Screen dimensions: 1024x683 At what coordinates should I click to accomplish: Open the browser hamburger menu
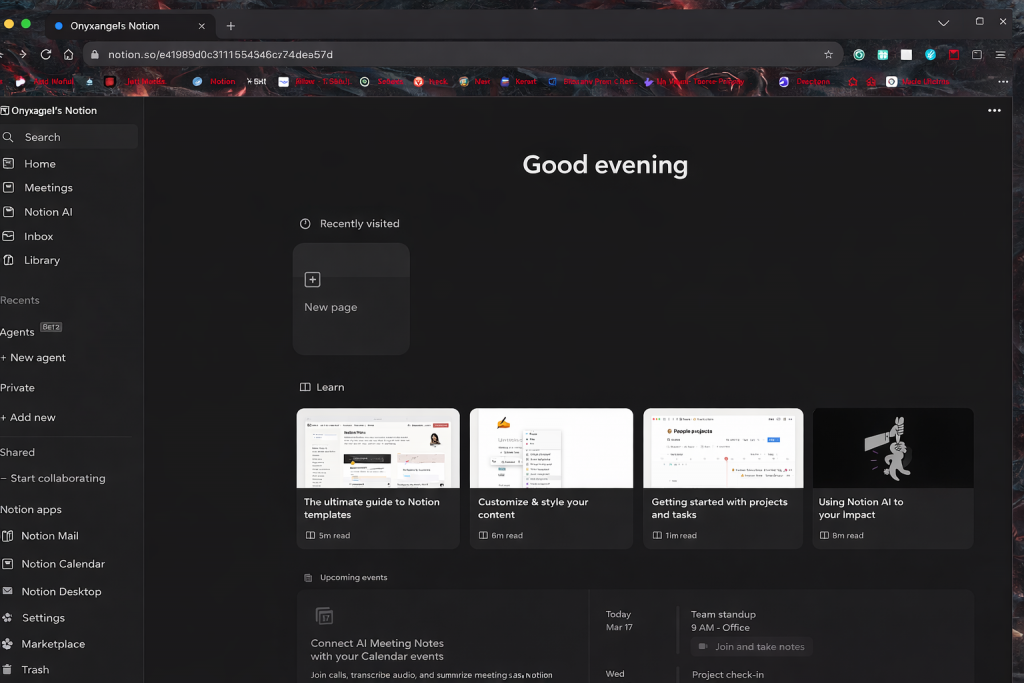tap(1000, 55)
